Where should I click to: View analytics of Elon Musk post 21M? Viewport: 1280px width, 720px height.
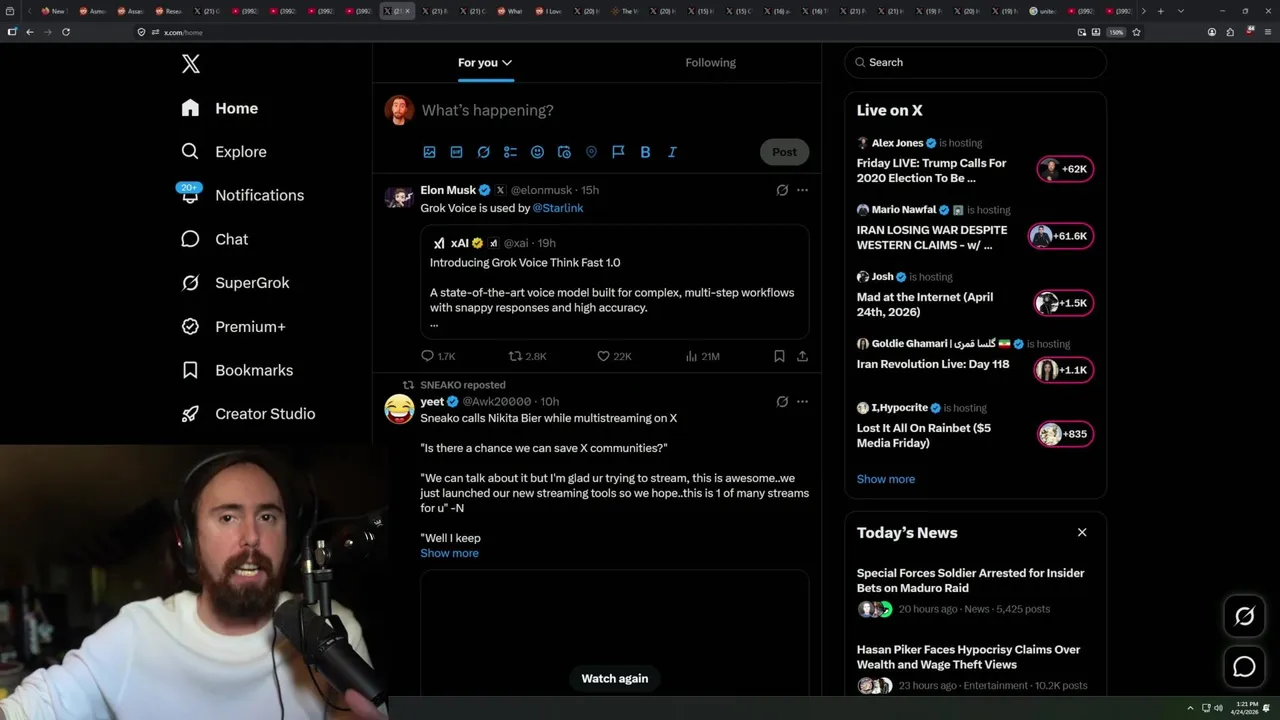702,356
